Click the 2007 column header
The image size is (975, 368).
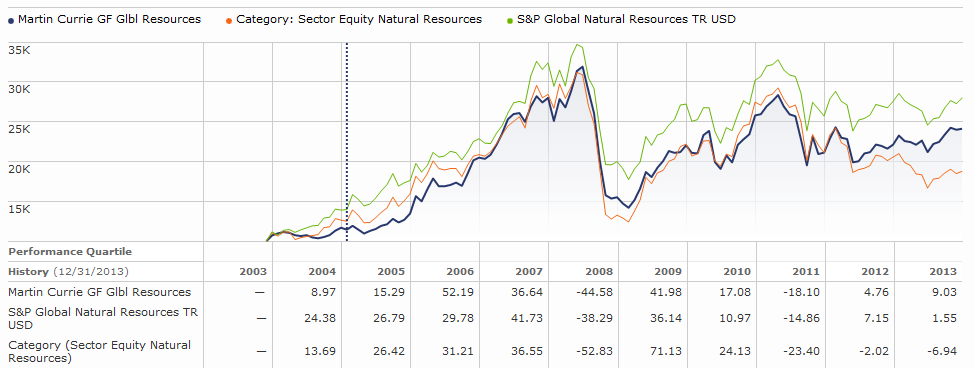529,272
